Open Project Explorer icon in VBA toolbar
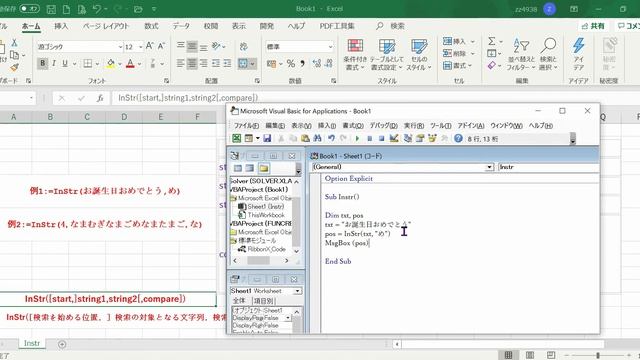Viewport: 640px width, 360px height. coord(407,138)
